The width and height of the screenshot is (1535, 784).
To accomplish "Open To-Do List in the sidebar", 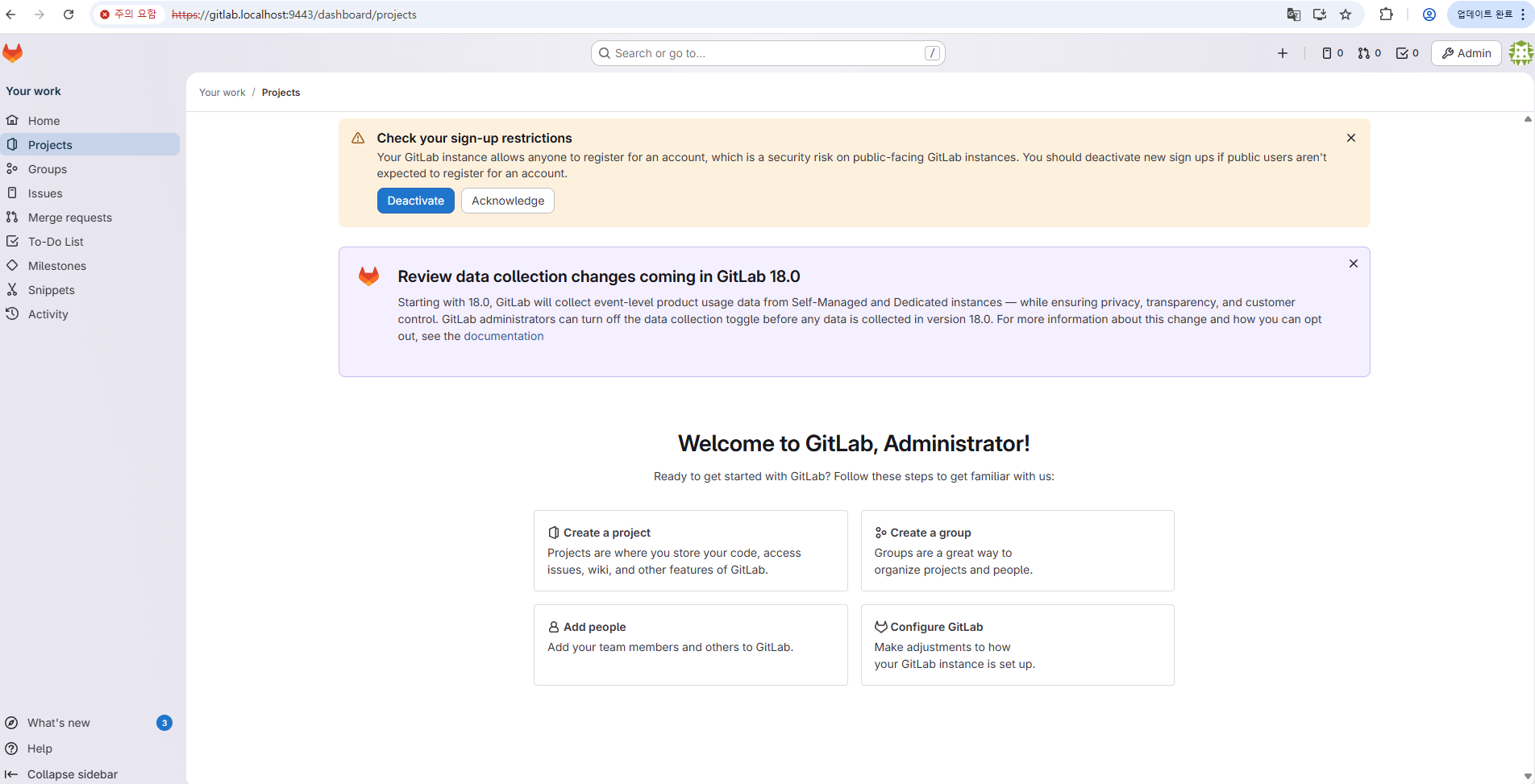I will (x=90, y=242).
